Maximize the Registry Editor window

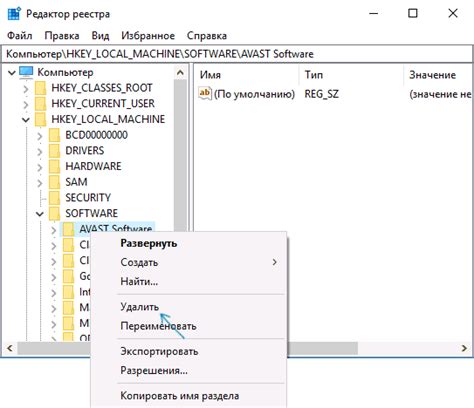[x=413, y=13]
